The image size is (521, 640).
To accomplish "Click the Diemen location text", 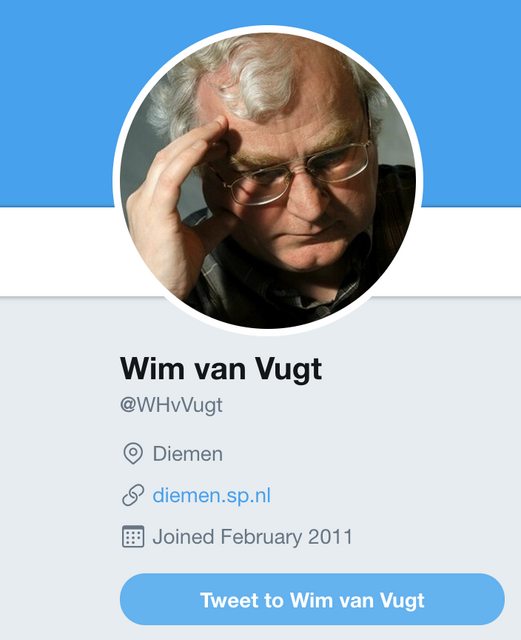I will coord(188,454).
